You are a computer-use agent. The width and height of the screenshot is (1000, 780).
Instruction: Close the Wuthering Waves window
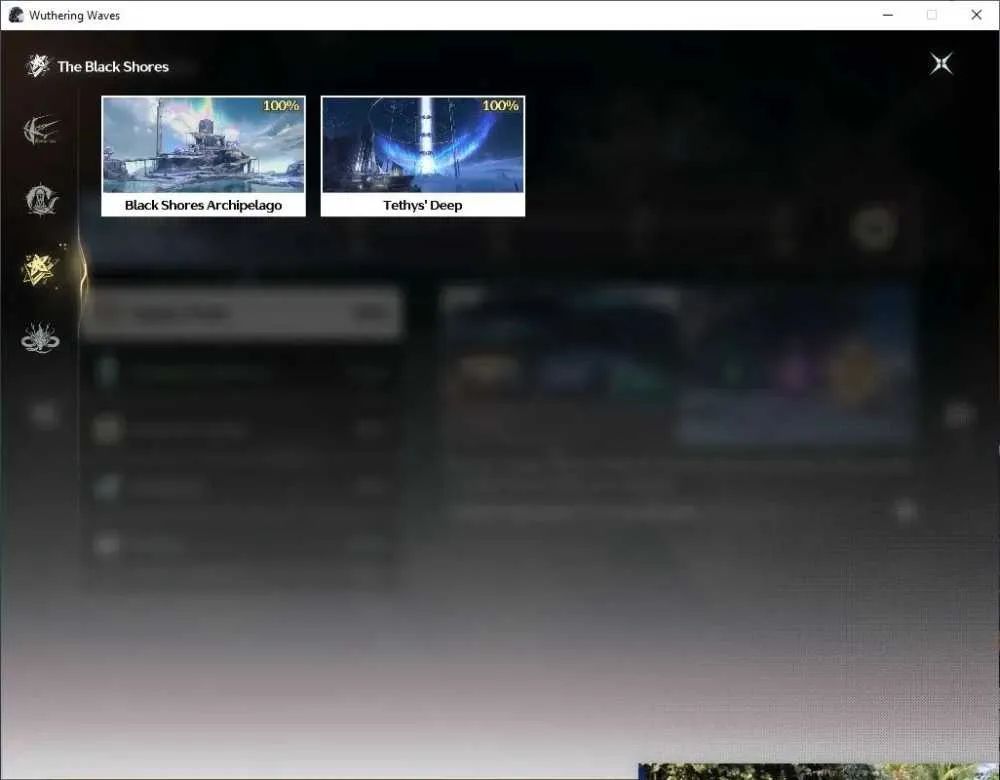[x=976, y=15]
